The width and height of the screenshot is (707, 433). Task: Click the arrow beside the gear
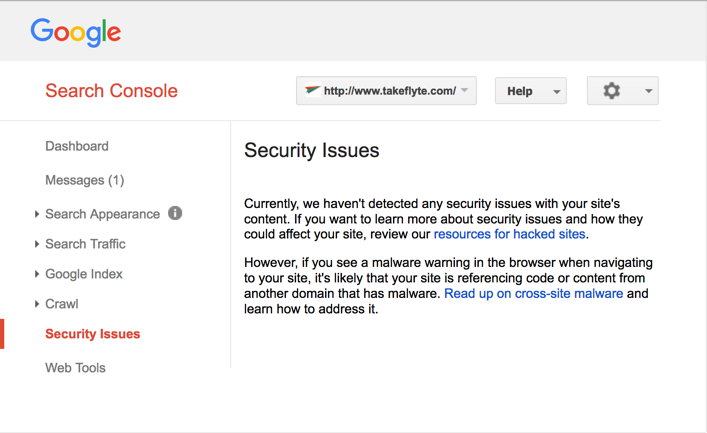pos(648,91)
